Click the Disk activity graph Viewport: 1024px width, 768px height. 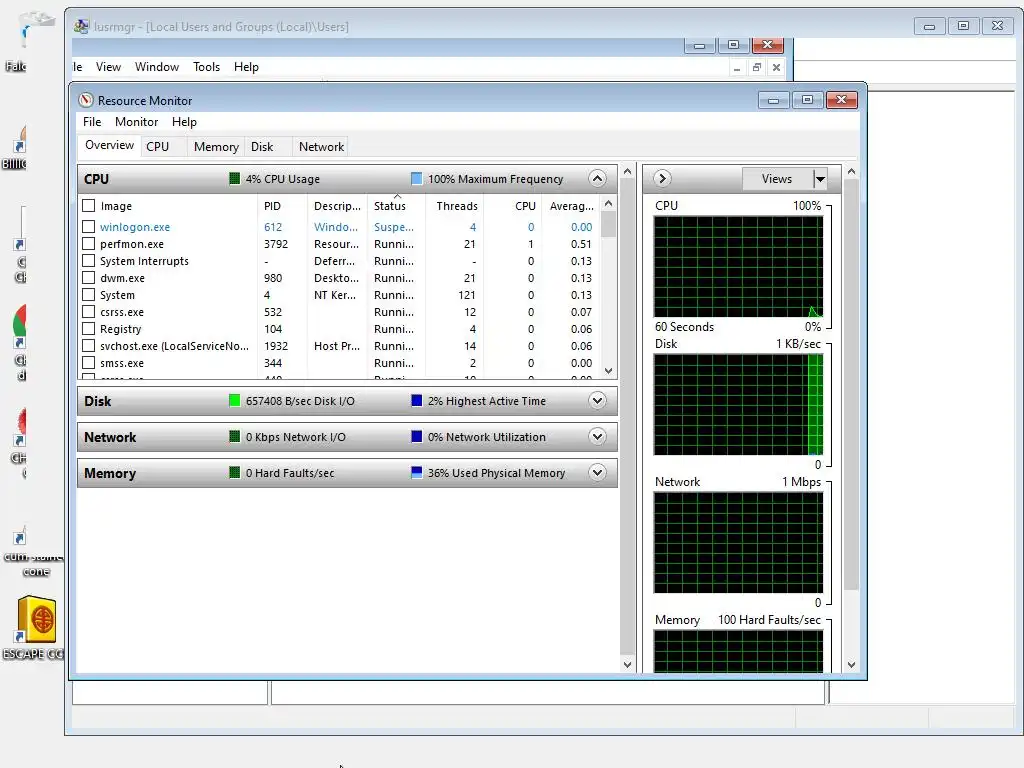738,404
